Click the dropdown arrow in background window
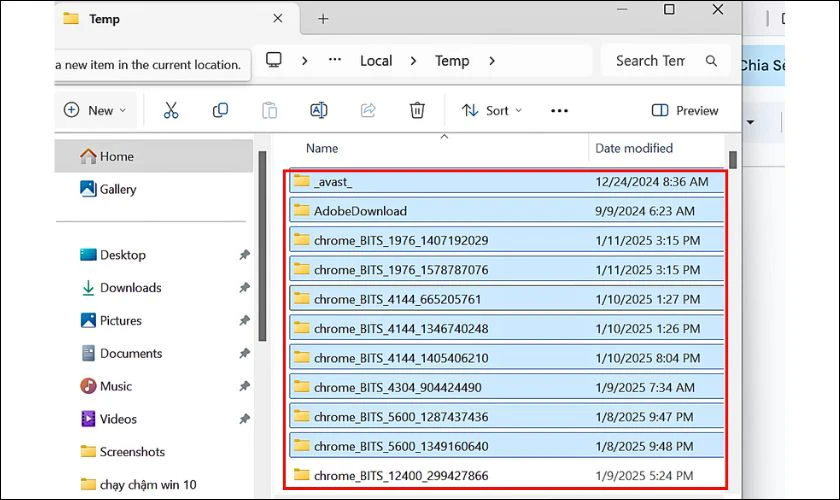The image size is (840, 500). pos(750,122)
